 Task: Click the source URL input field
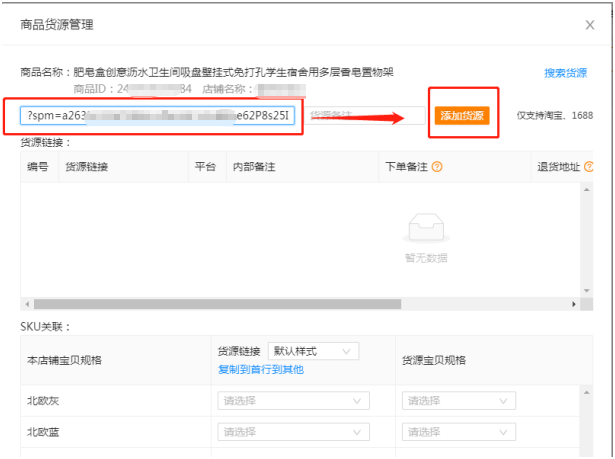[x=157, y=116]
